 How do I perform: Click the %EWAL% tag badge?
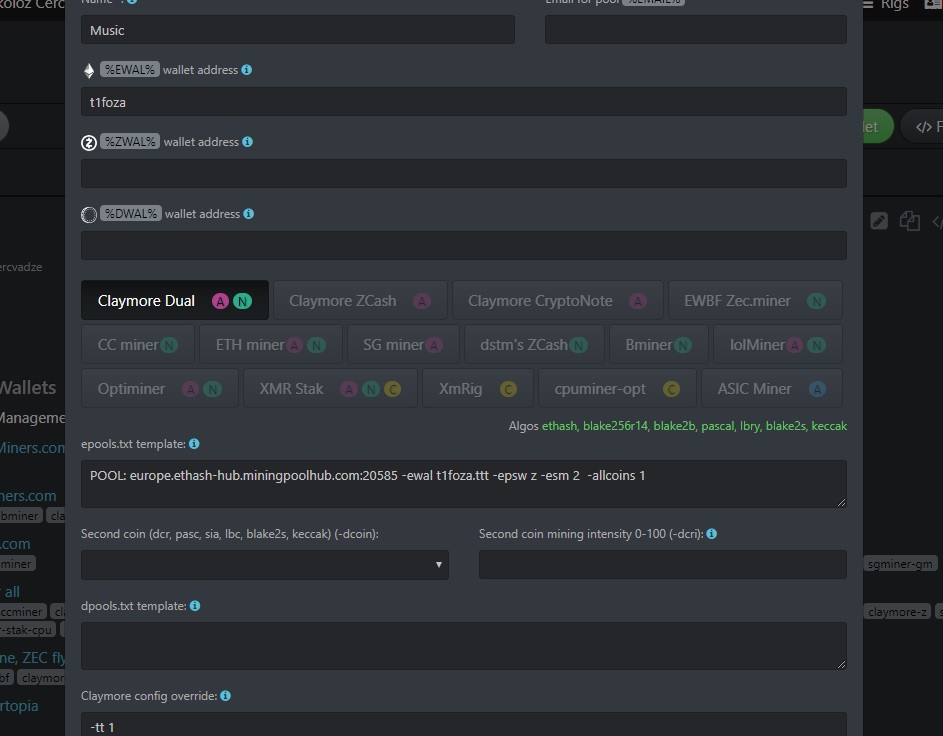coord(129,70)
